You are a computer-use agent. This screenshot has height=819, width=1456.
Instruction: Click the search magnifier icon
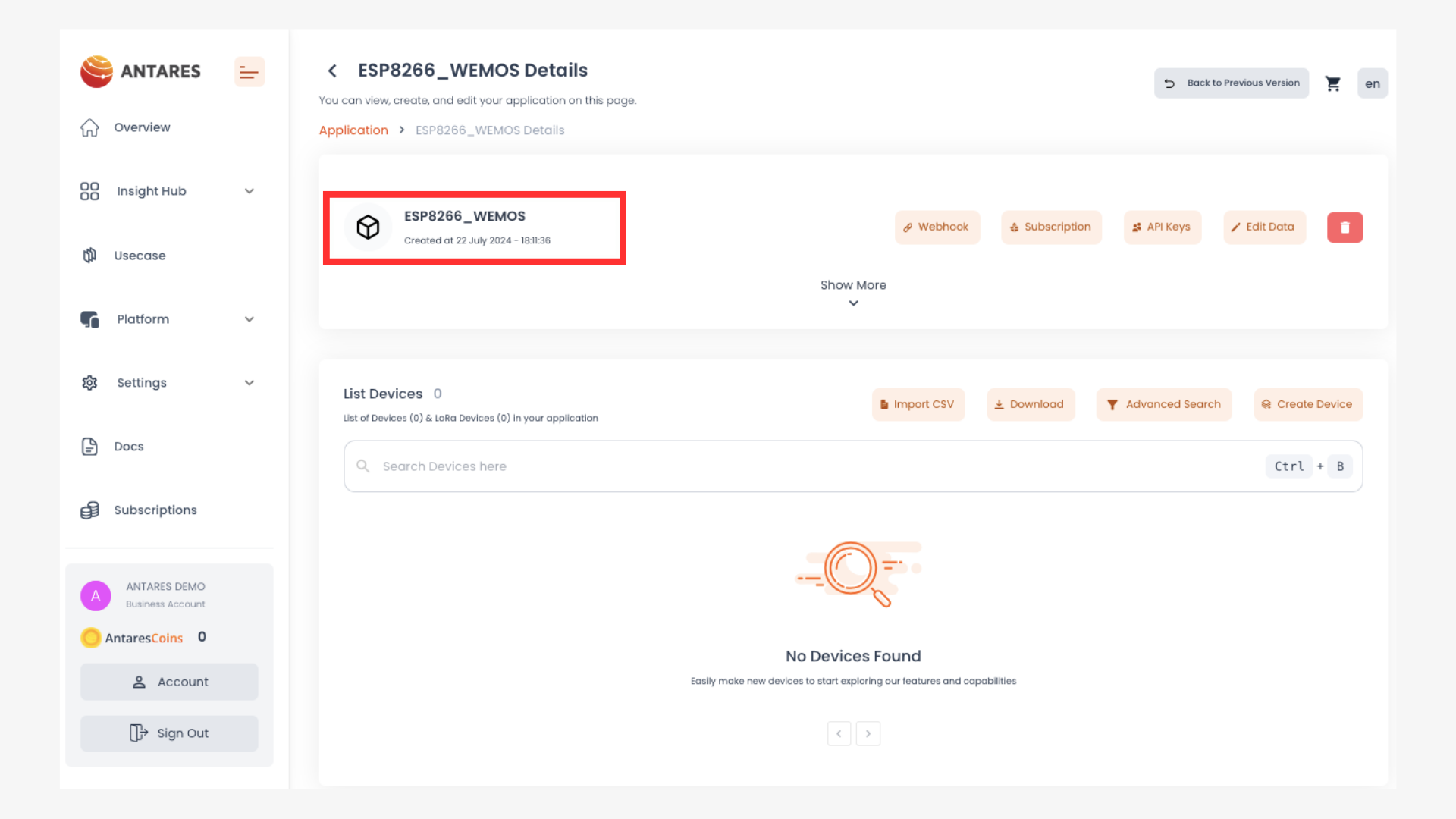pos(363,466)
